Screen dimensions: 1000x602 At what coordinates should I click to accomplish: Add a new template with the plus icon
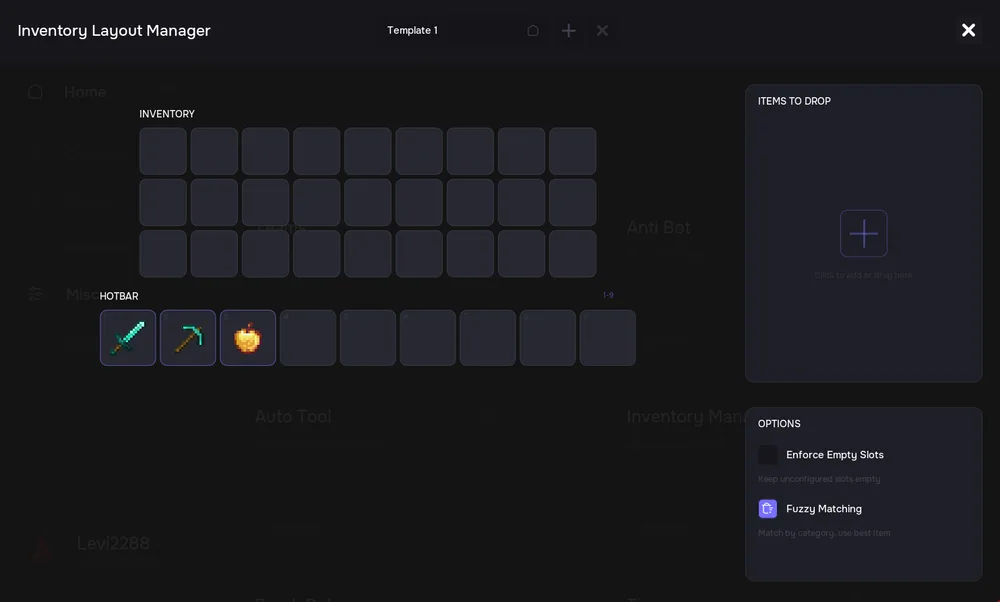[568, 31]
